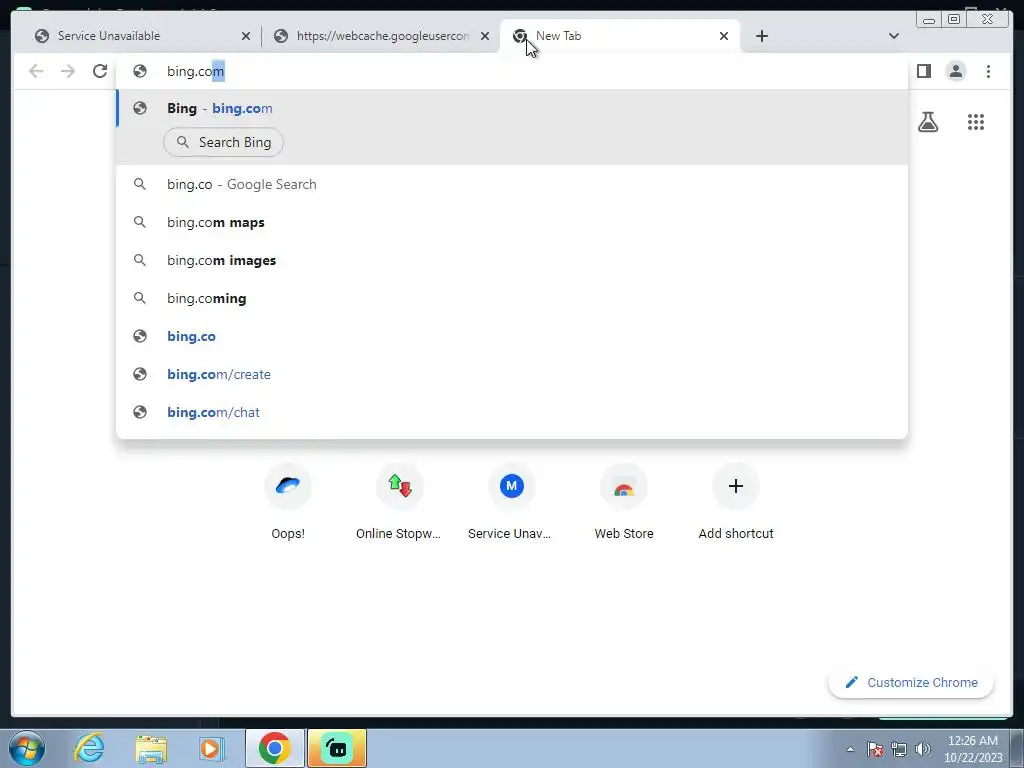The width and height of the screenshot is (1024, 768).
Task: Choose the bing.com images suggestion
Action: 512,260
